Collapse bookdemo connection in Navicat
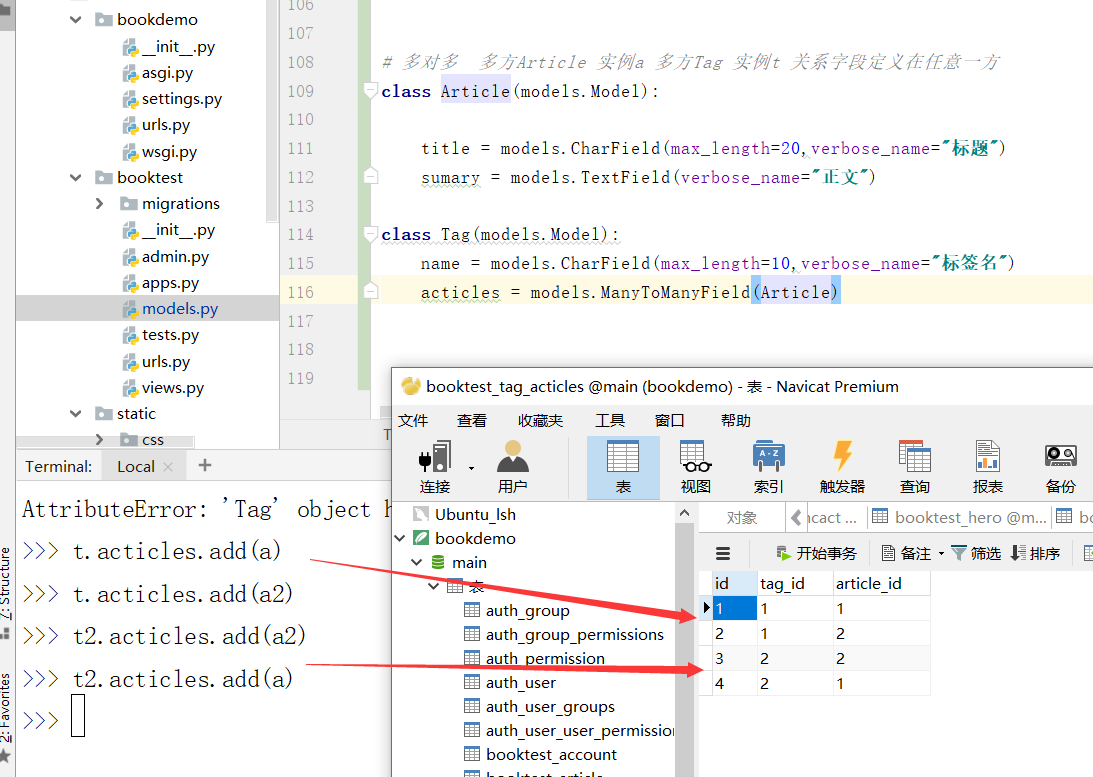This screenshot has width=1093, height=777. (399, 539)
